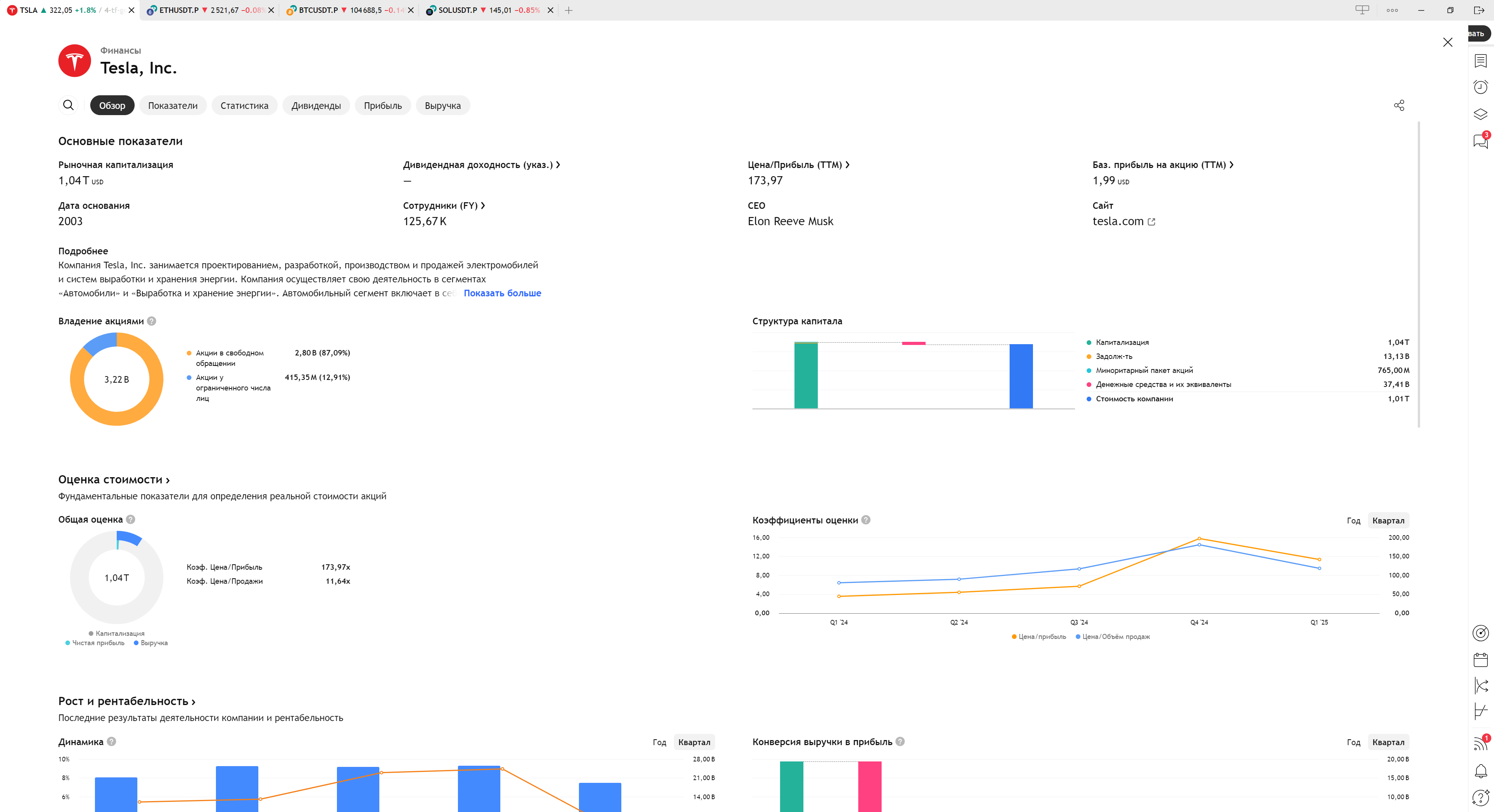Click help icon next to Динамика
Screen dimensions: 1494x812
111,741
